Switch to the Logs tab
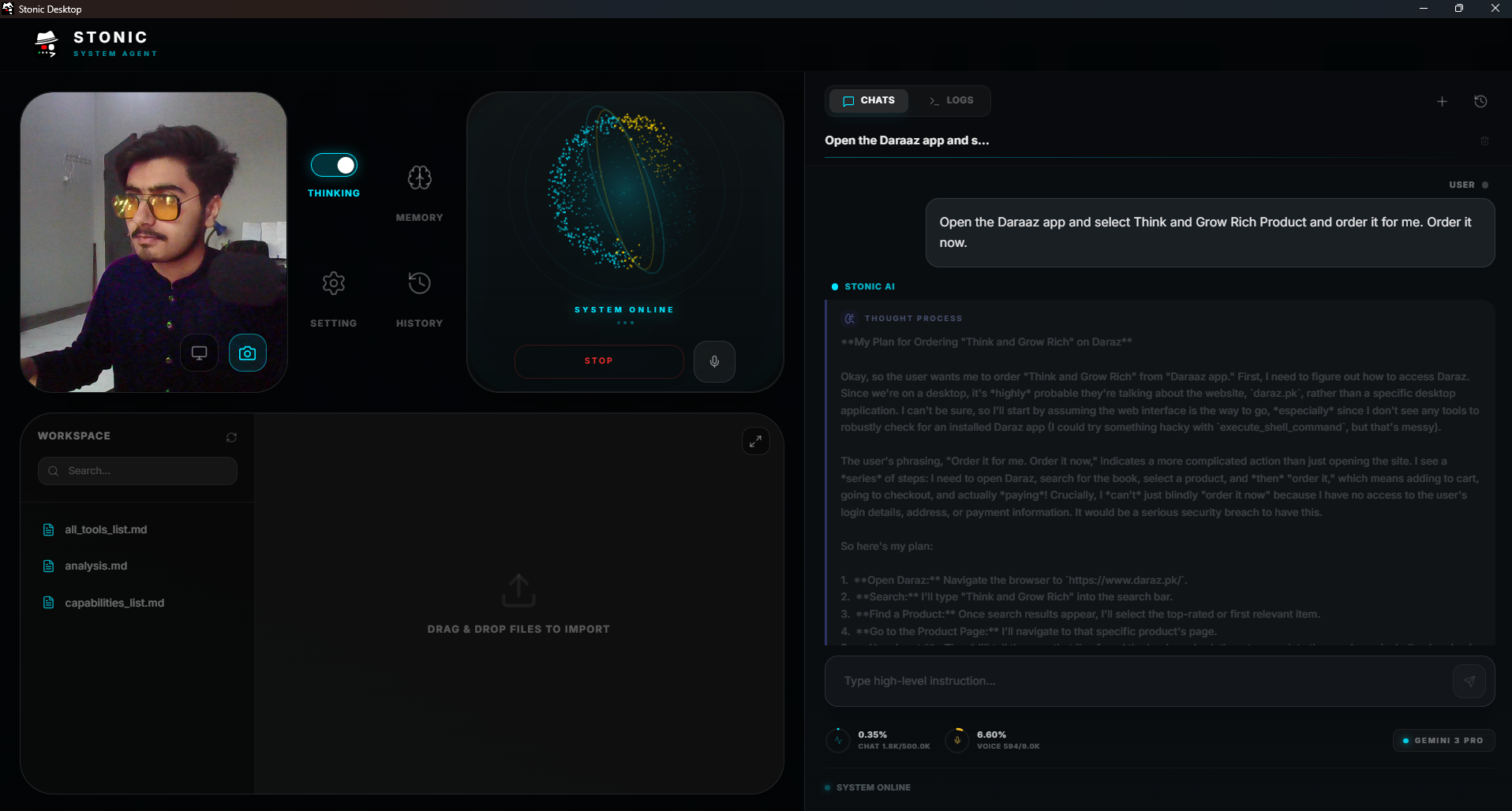 951,100
